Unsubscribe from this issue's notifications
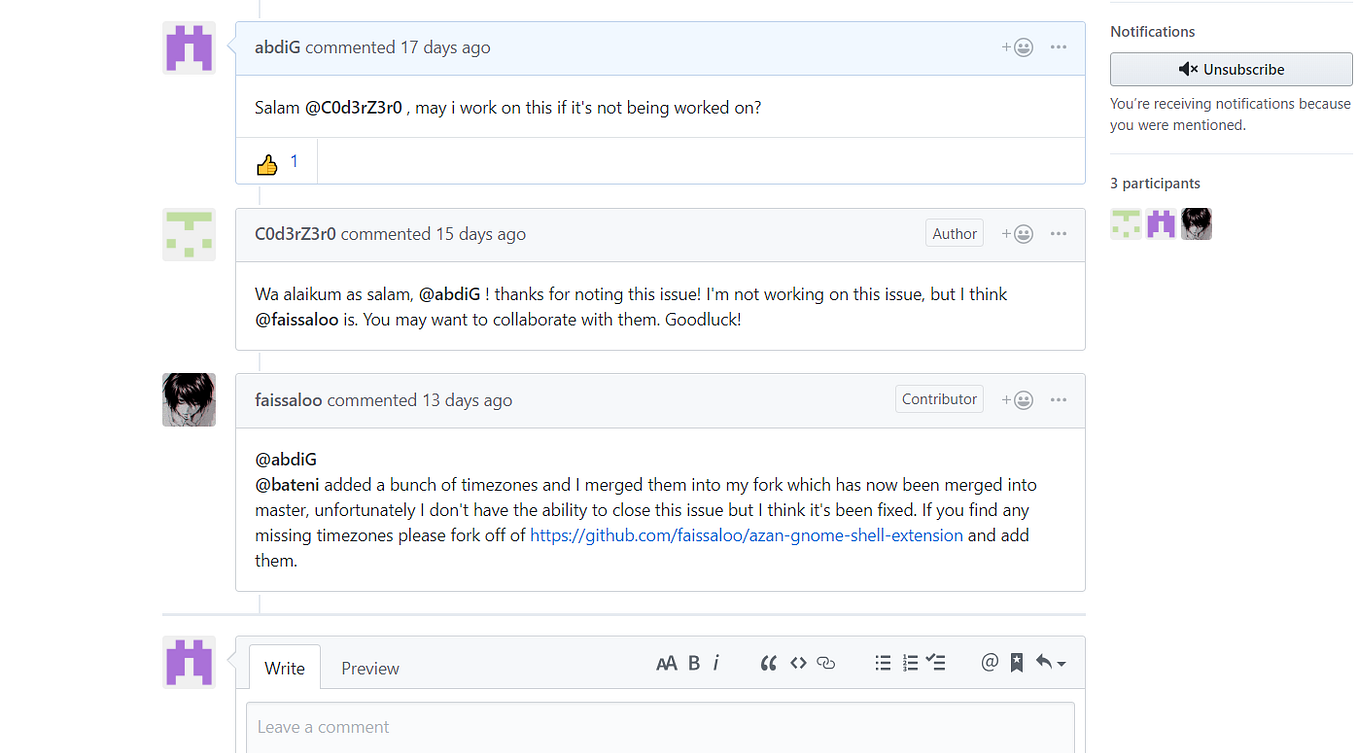Screen dimensions: 1358x753 [x=1230, y=69]
